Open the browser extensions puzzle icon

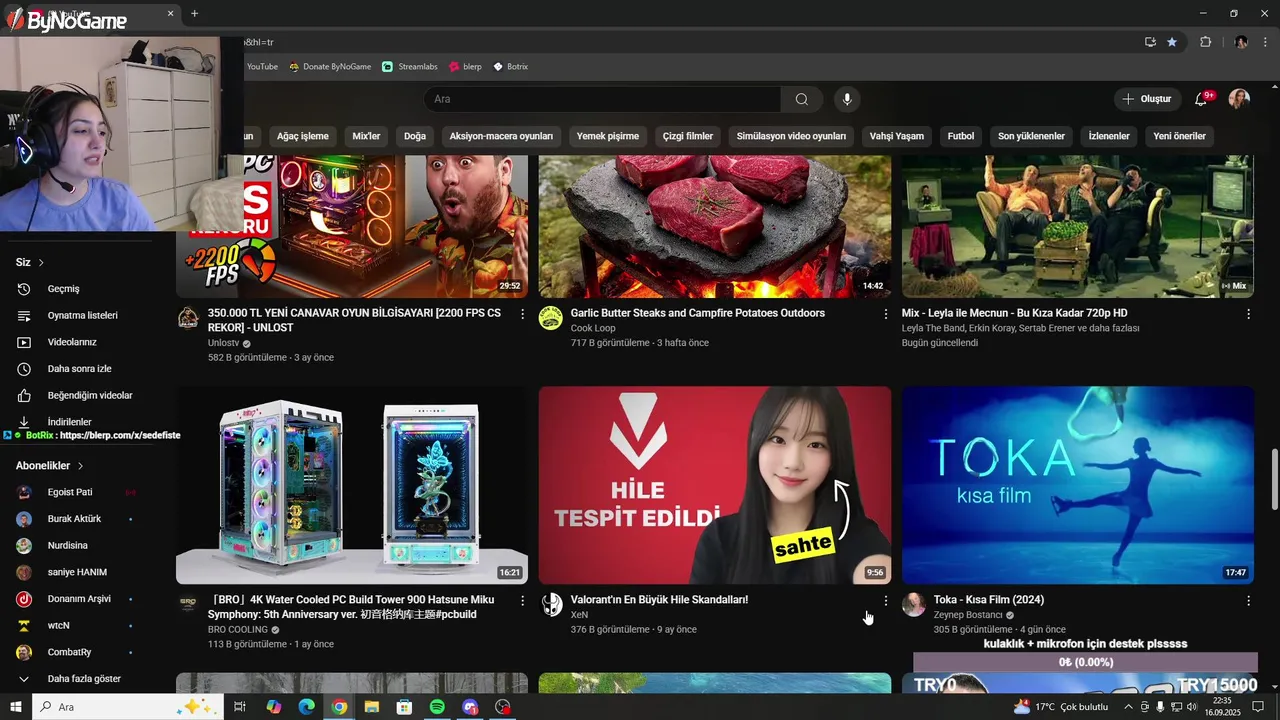(1205, 42)
